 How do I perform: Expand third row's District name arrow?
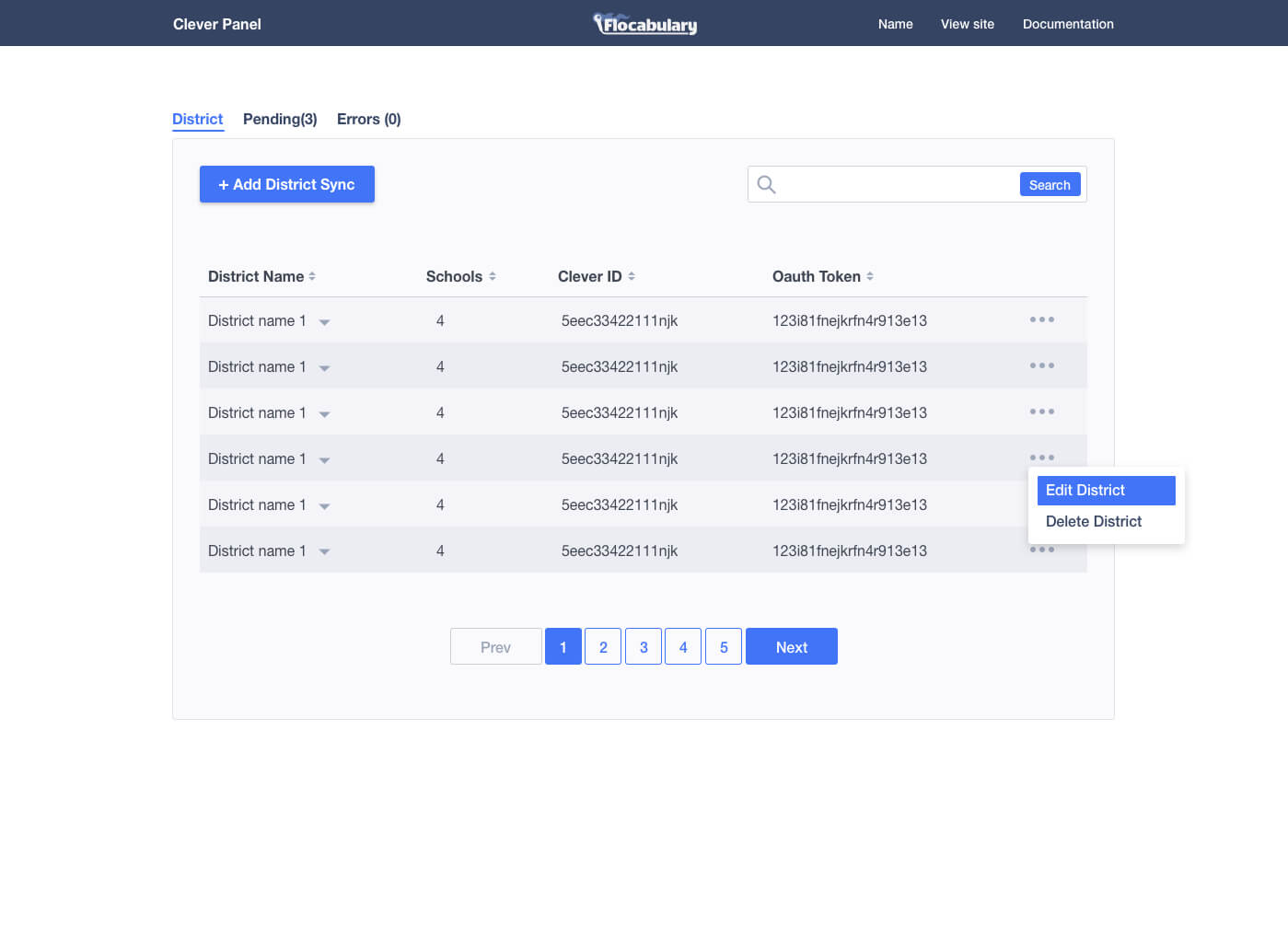point(324,414)
